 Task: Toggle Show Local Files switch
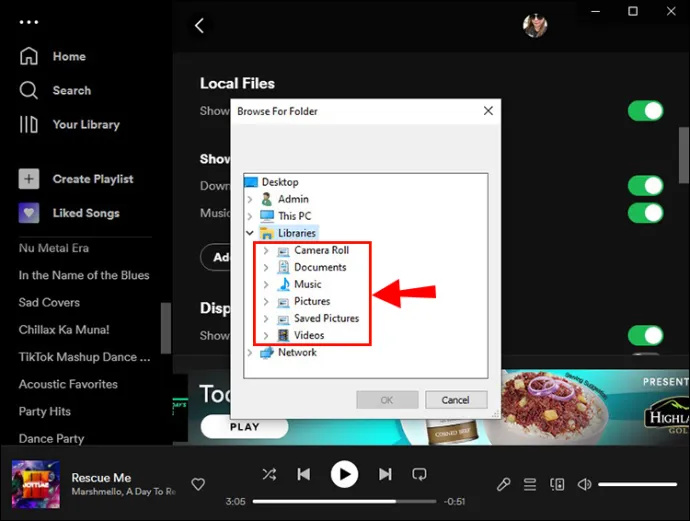click(646, 110)
